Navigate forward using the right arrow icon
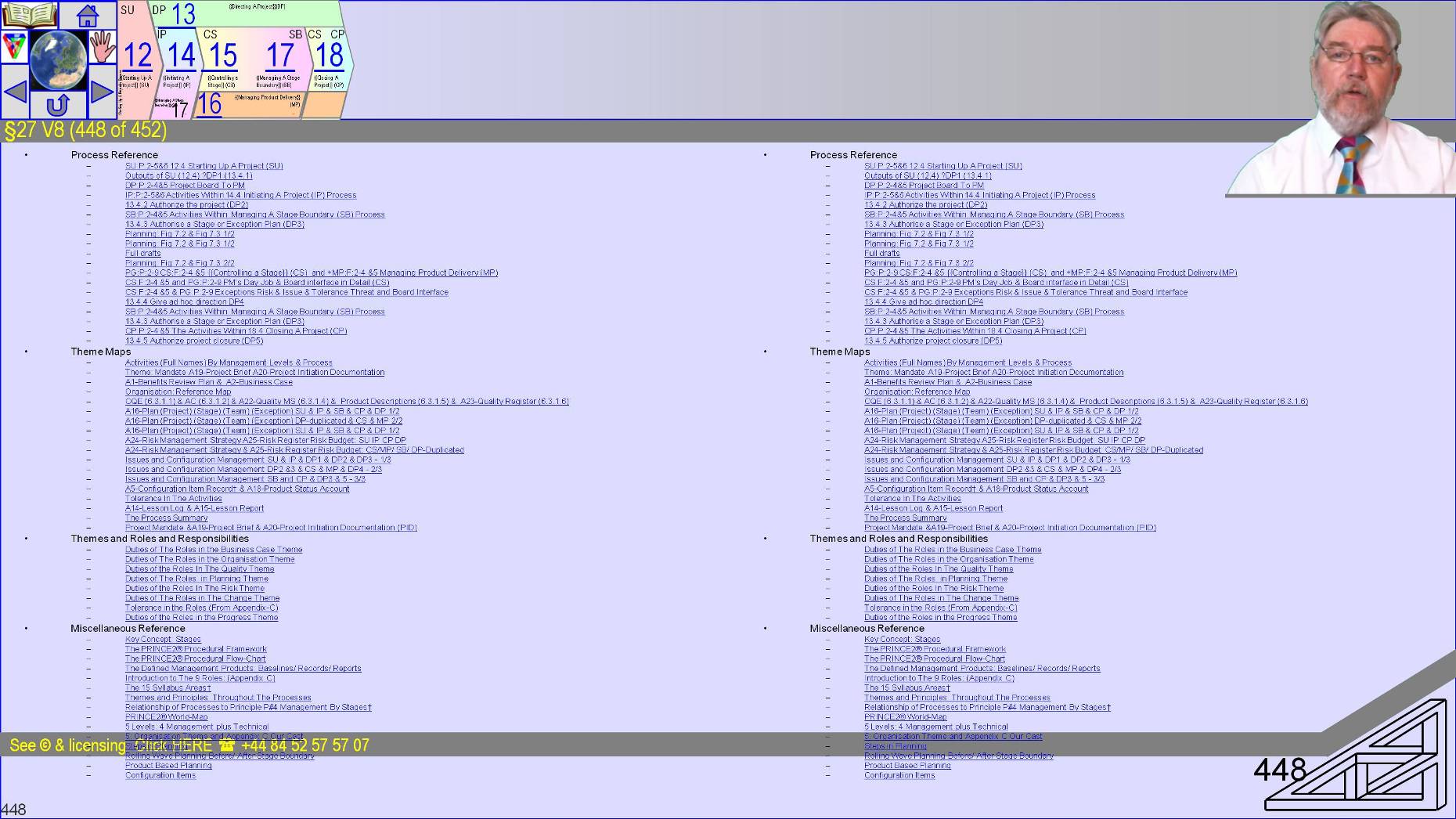This screenshot has height=819, width=1456. click(x=102, y=92)
